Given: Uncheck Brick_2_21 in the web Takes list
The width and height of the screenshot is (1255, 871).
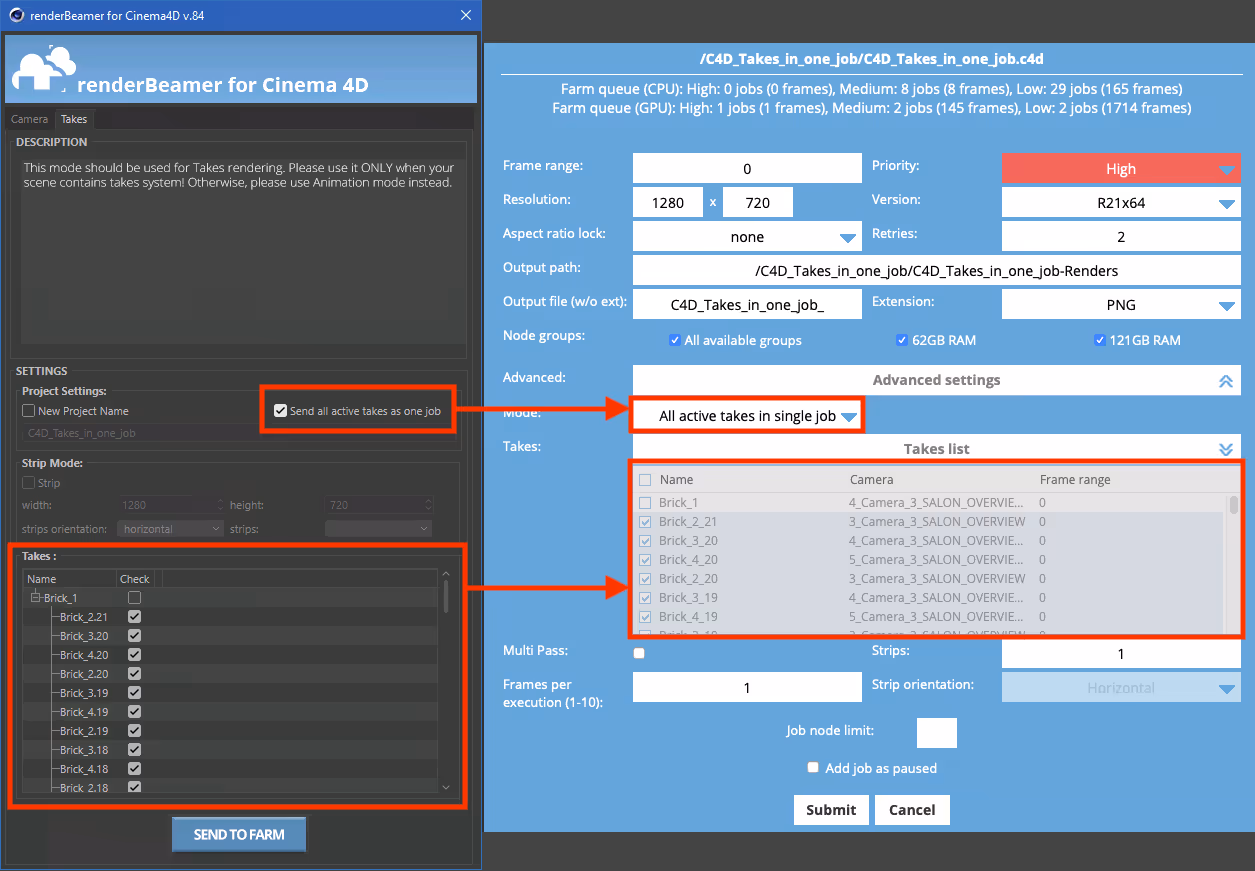Looking at the screenshot, I should (x=645, y=522).
